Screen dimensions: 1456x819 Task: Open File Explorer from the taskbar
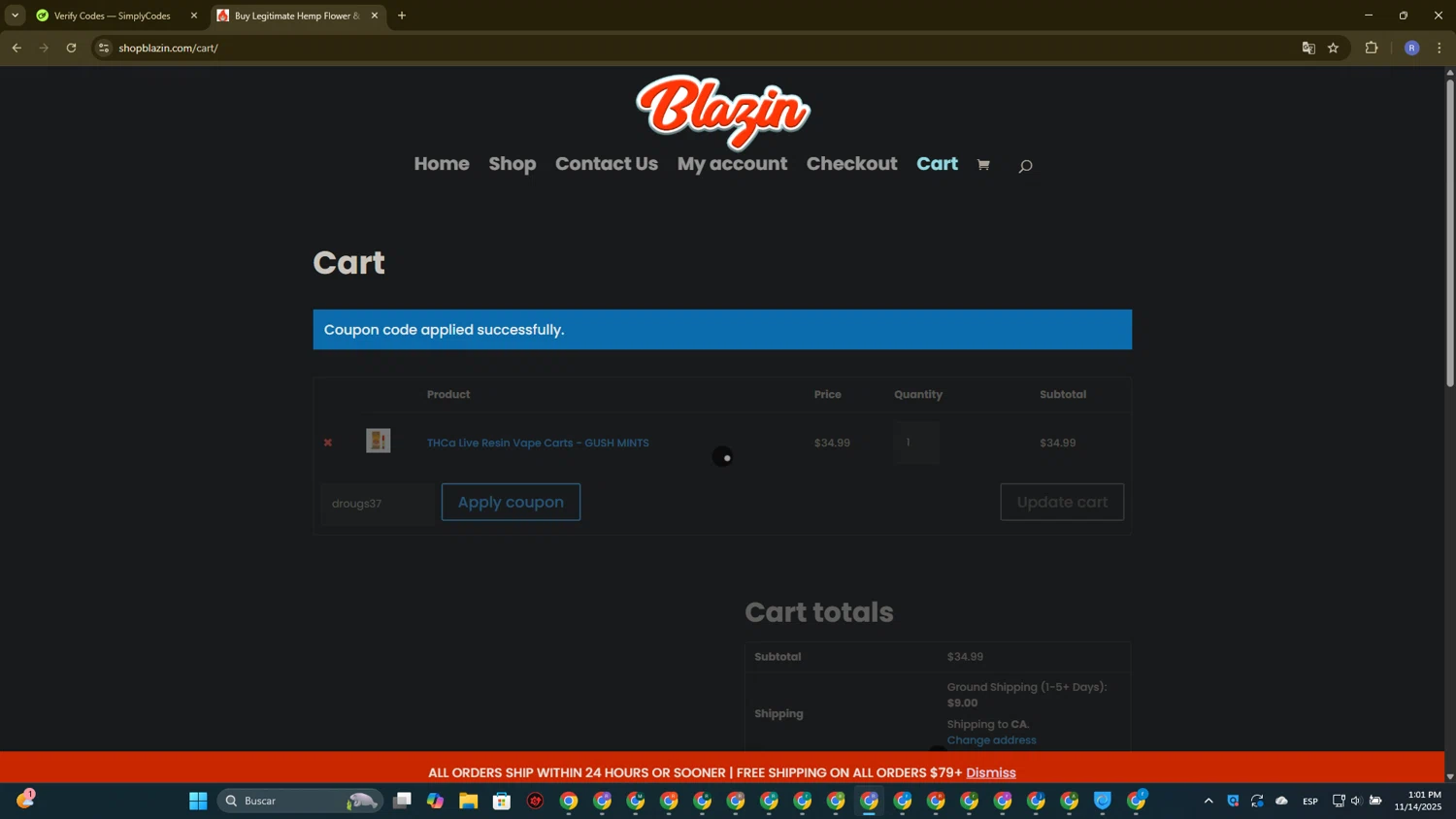469,801
